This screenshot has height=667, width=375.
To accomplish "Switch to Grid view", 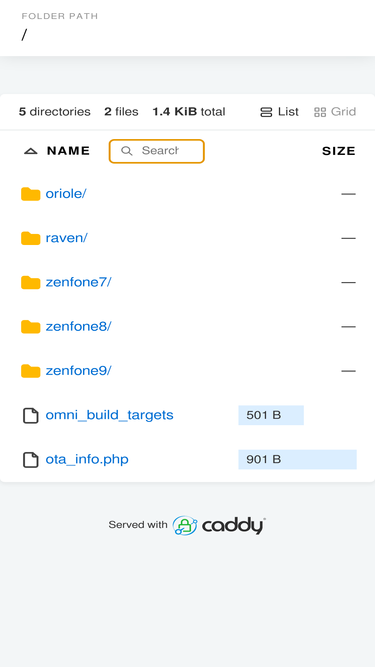I will 335,112.
